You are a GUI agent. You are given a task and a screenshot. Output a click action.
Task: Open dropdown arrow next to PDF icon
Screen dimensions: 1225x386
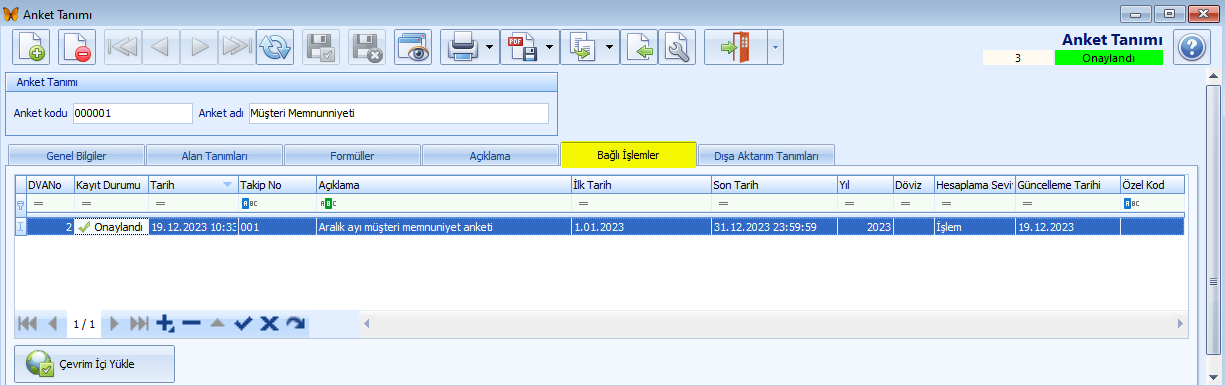[551, 47]
